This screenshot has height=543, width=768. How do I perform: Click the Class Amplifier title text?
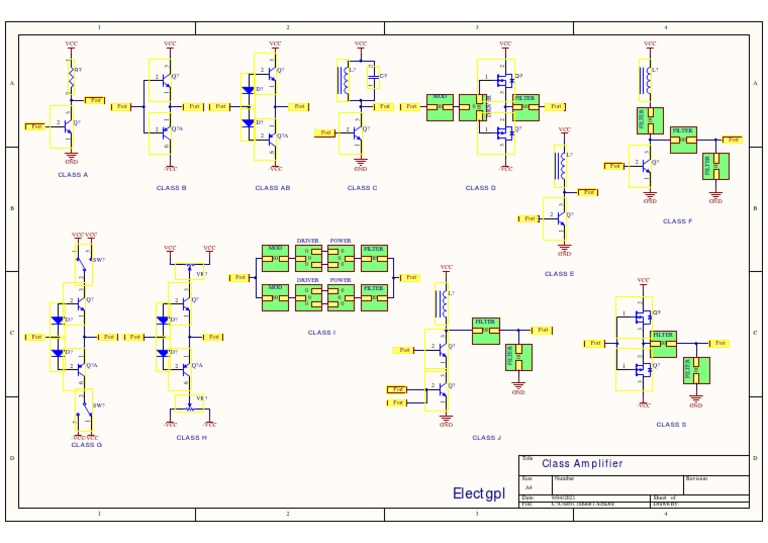coord(582,463)
